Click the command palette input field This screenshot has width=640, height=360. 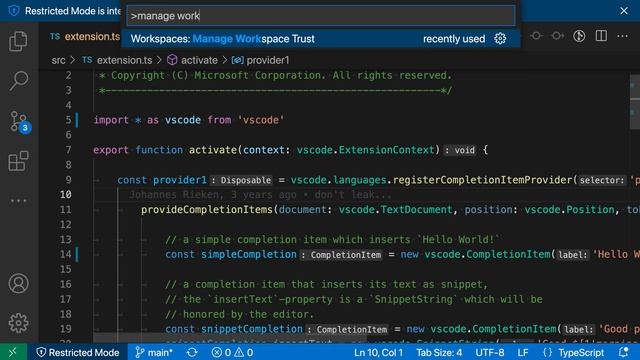321,16
